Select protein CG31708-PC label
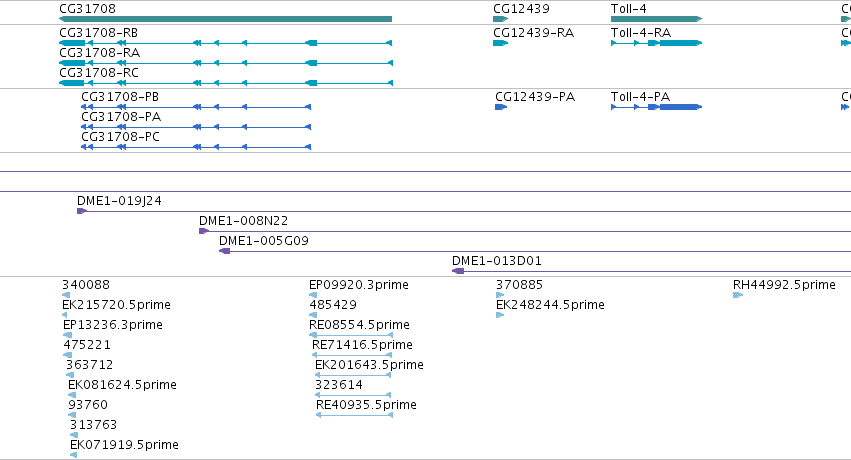The width and height of the screenshot is (851, 460). 120,137
